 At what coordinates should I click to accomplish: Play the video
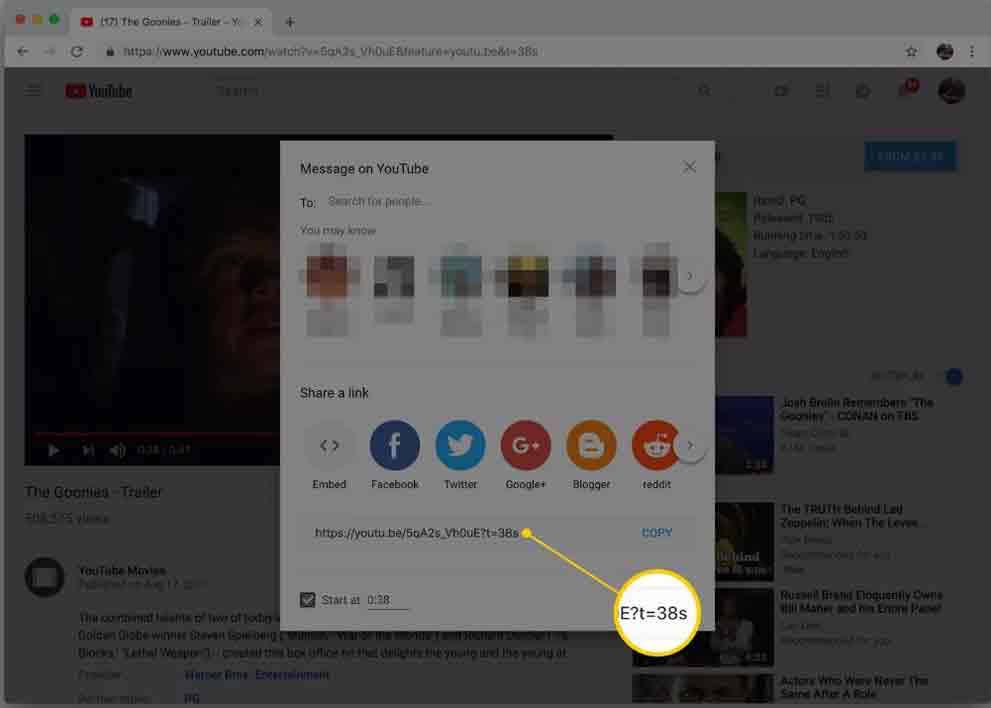[x=54, y=450]
